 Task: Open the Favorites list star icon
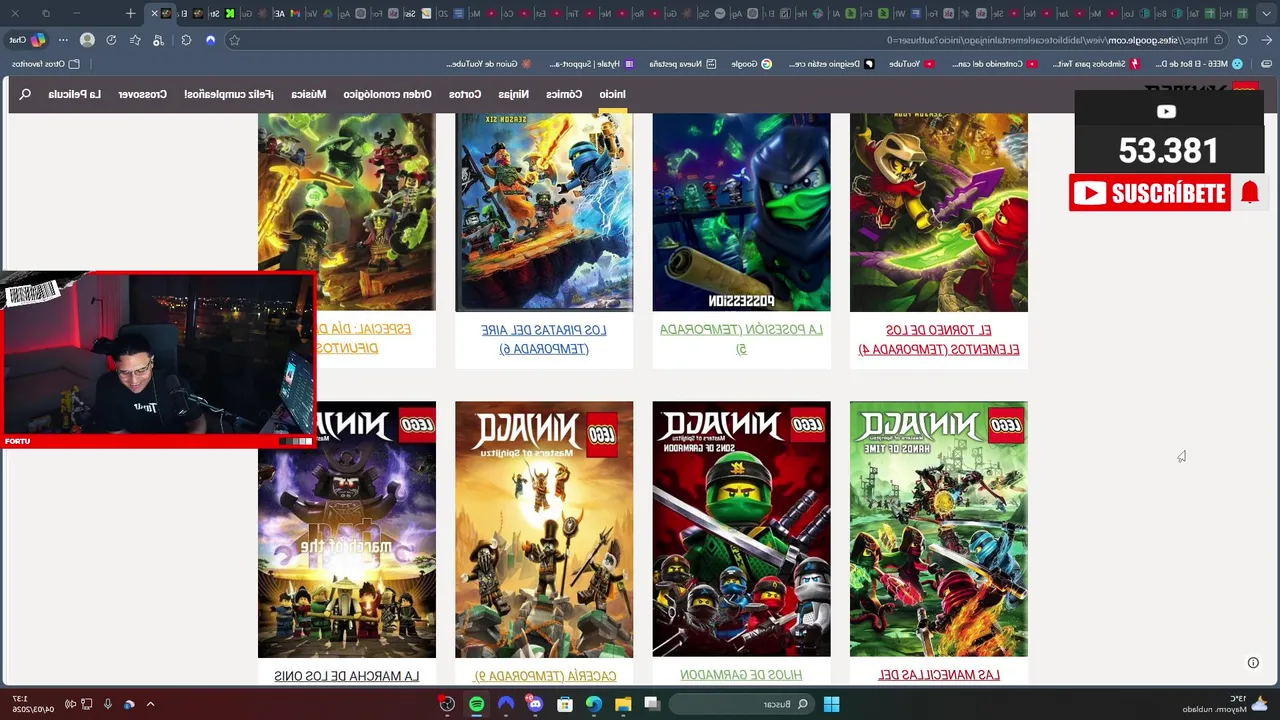tap(135, 40)
